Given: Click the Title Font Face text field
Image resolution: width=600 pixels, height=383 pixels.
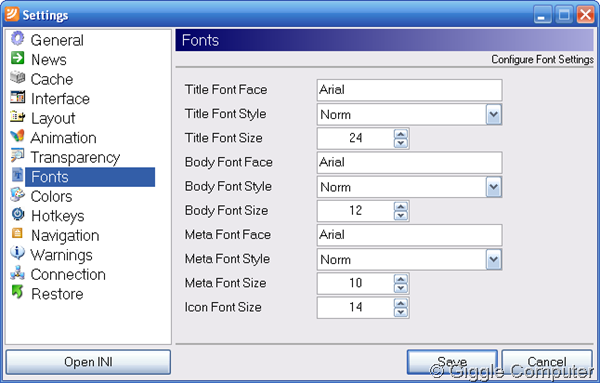Looking at the screenshot, I should [x=409, y=90].
